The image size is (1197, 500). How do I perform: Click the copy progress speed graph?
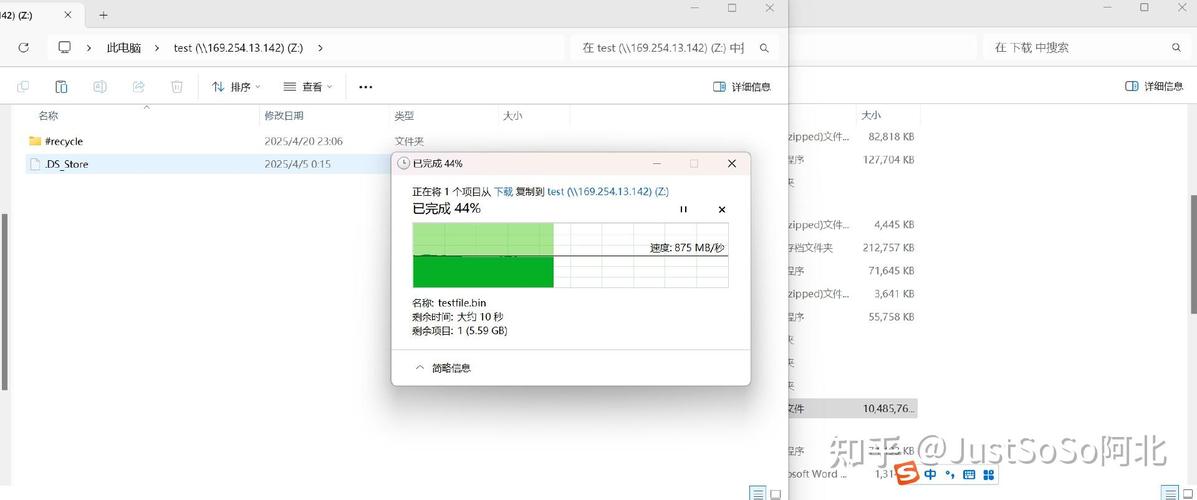pos(570,255)
